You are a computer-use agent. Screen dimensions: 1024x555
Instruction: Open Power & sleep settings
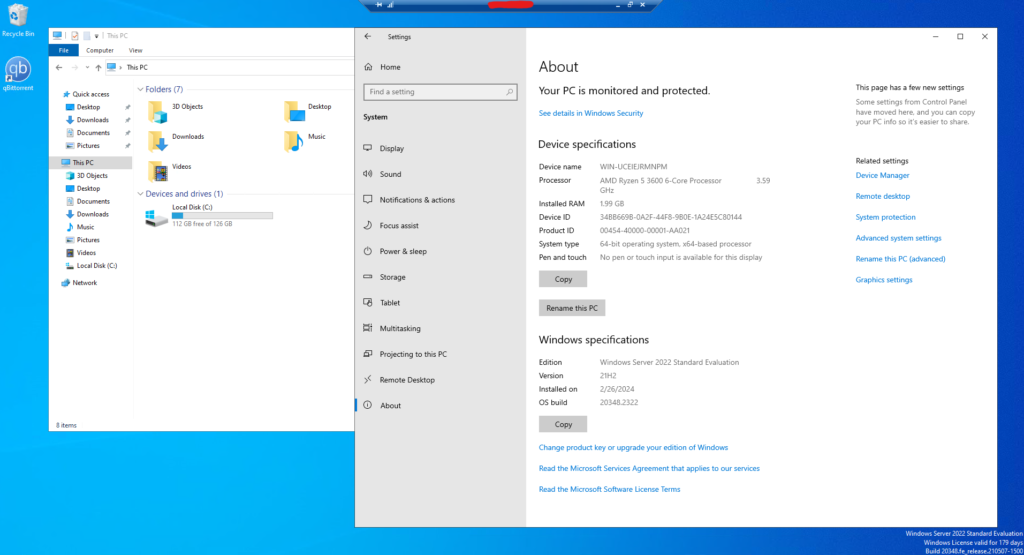[x=403, y=251]
